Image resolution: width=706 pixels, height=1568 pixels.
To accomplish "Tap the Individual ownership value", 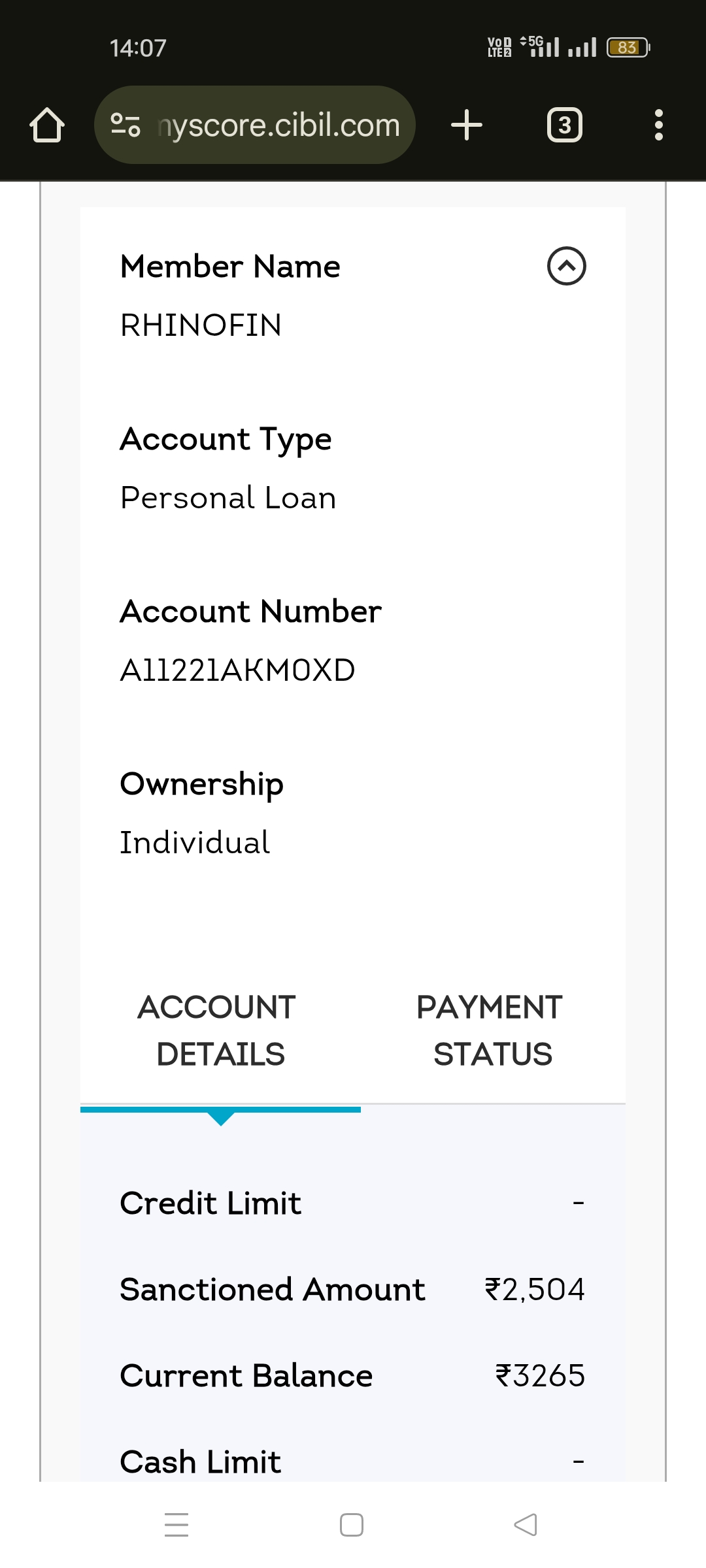I will [195, 843].
